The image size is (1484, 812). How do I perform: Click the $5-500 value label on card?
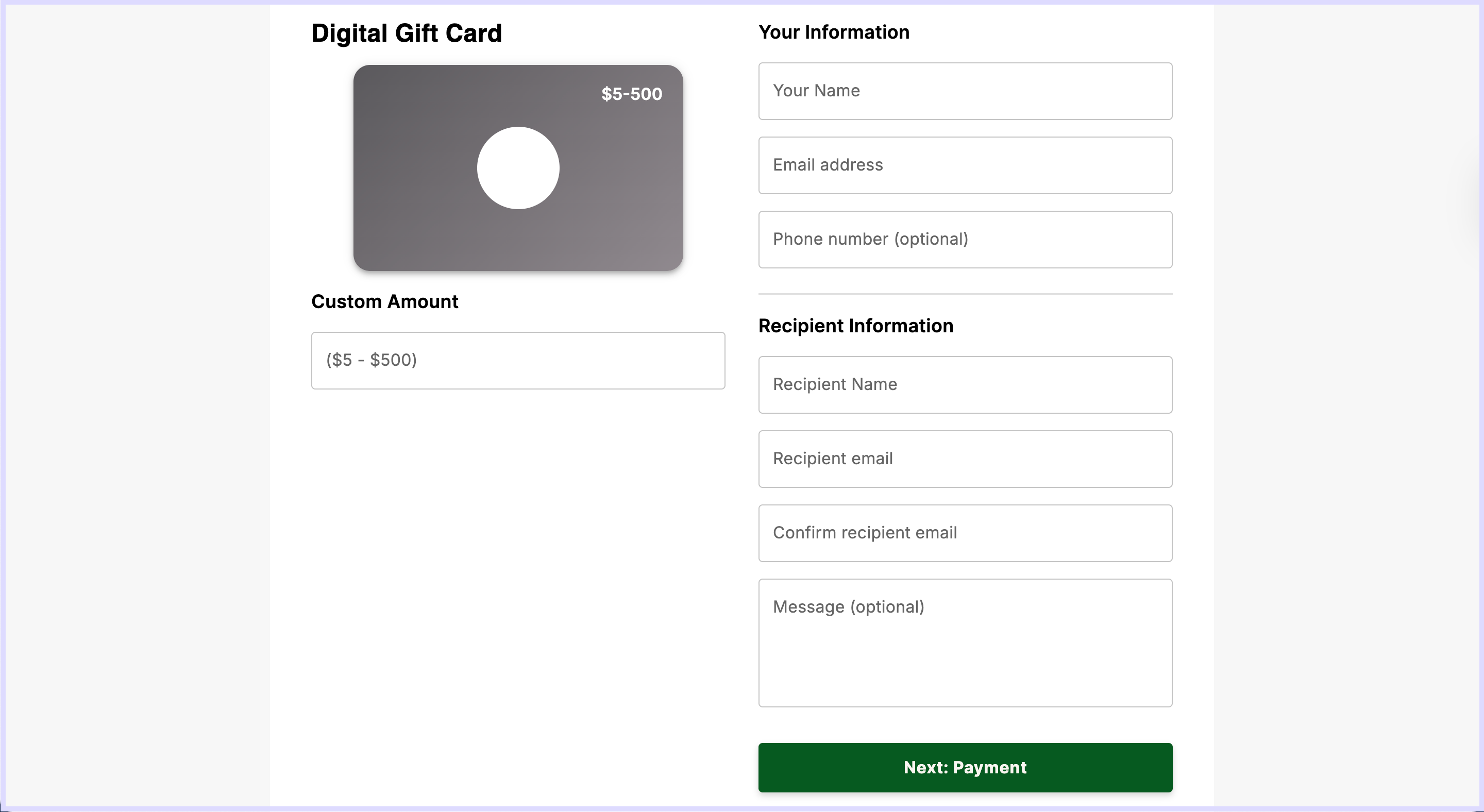click(x=631, y=94)
